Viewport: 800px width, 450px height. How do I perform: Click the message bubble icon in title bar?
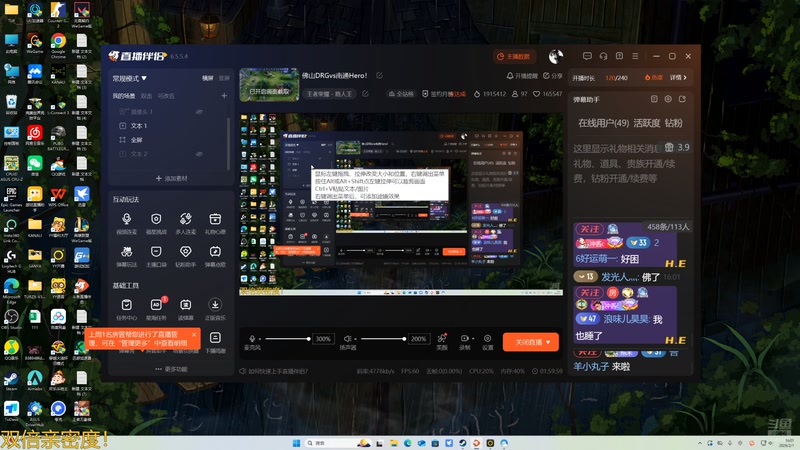[587, 56]
